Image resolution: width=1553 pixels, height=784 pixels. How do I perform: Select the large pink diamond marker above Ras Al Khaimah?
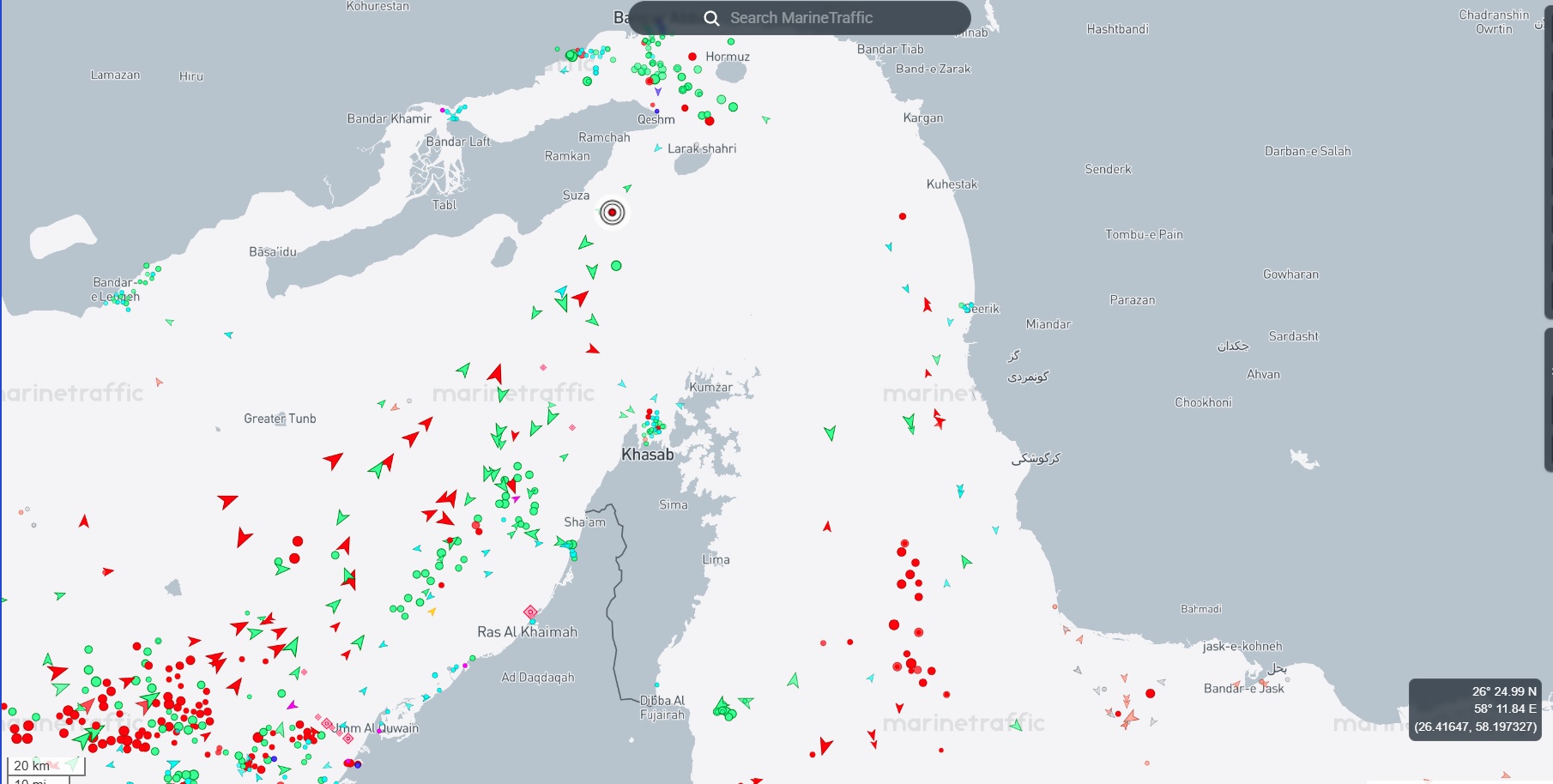[x=530, y=612]
